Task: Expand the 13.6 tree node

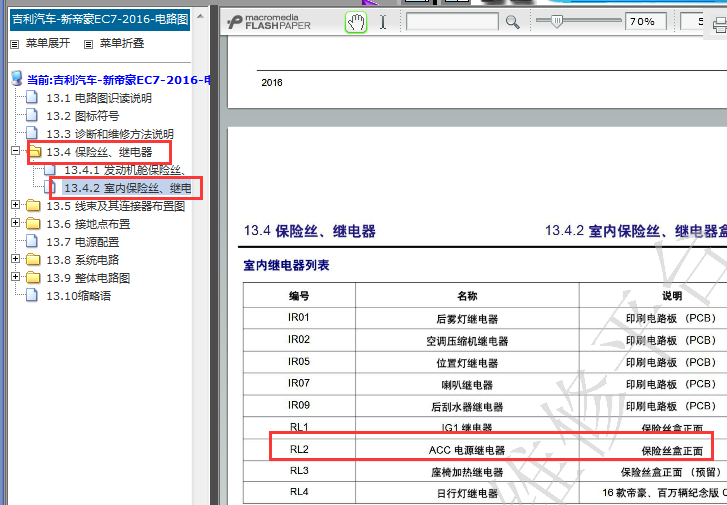Action: click(x=15, y=223)
